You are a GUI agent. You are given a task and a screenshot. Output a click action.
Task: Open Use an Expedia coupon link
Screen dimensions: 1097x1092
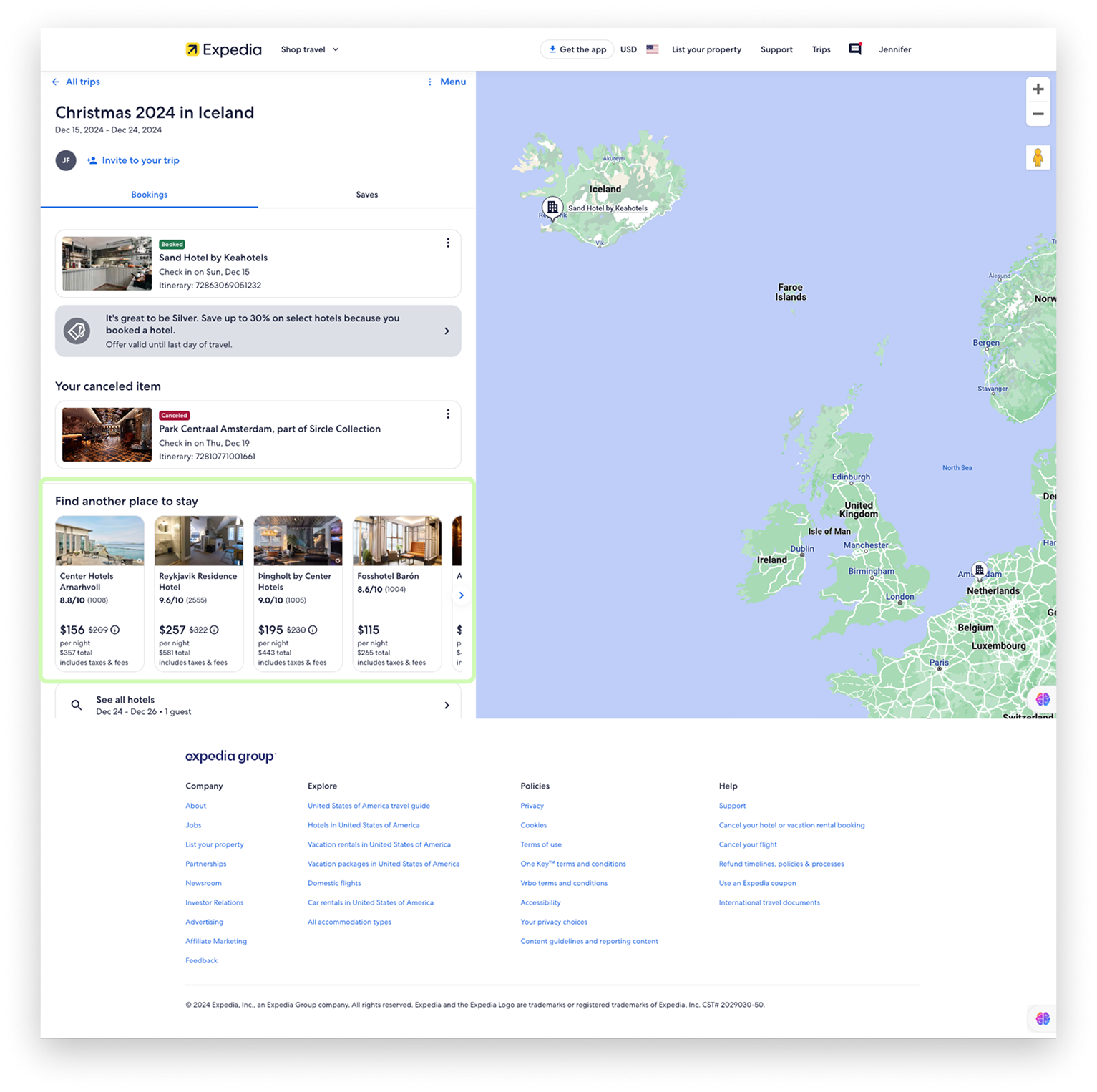[x=757, y=883]
